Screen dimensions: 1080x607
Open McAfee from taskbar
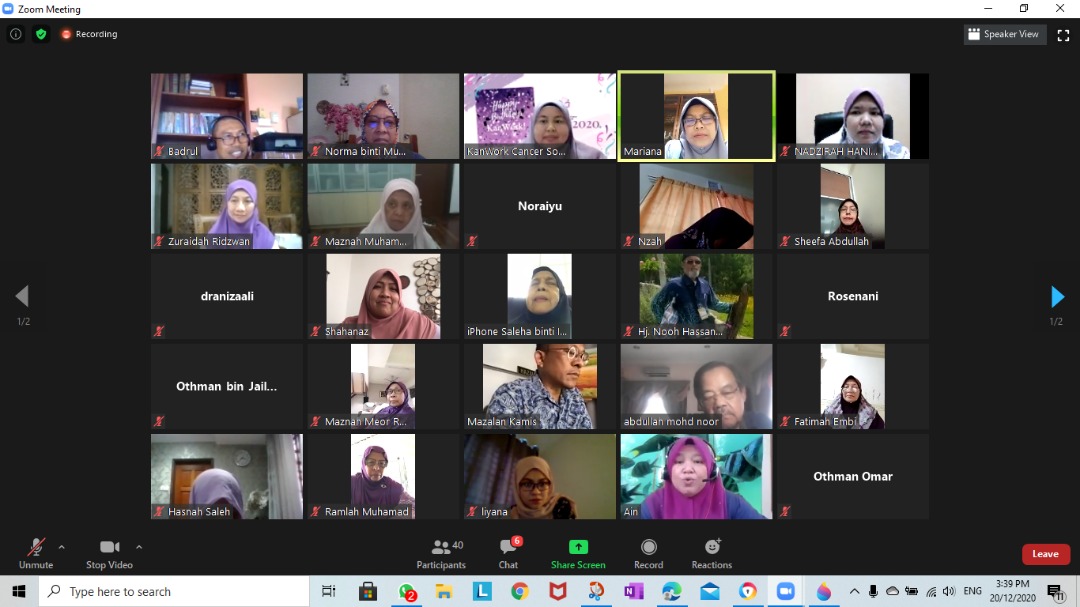click(558, 591)
